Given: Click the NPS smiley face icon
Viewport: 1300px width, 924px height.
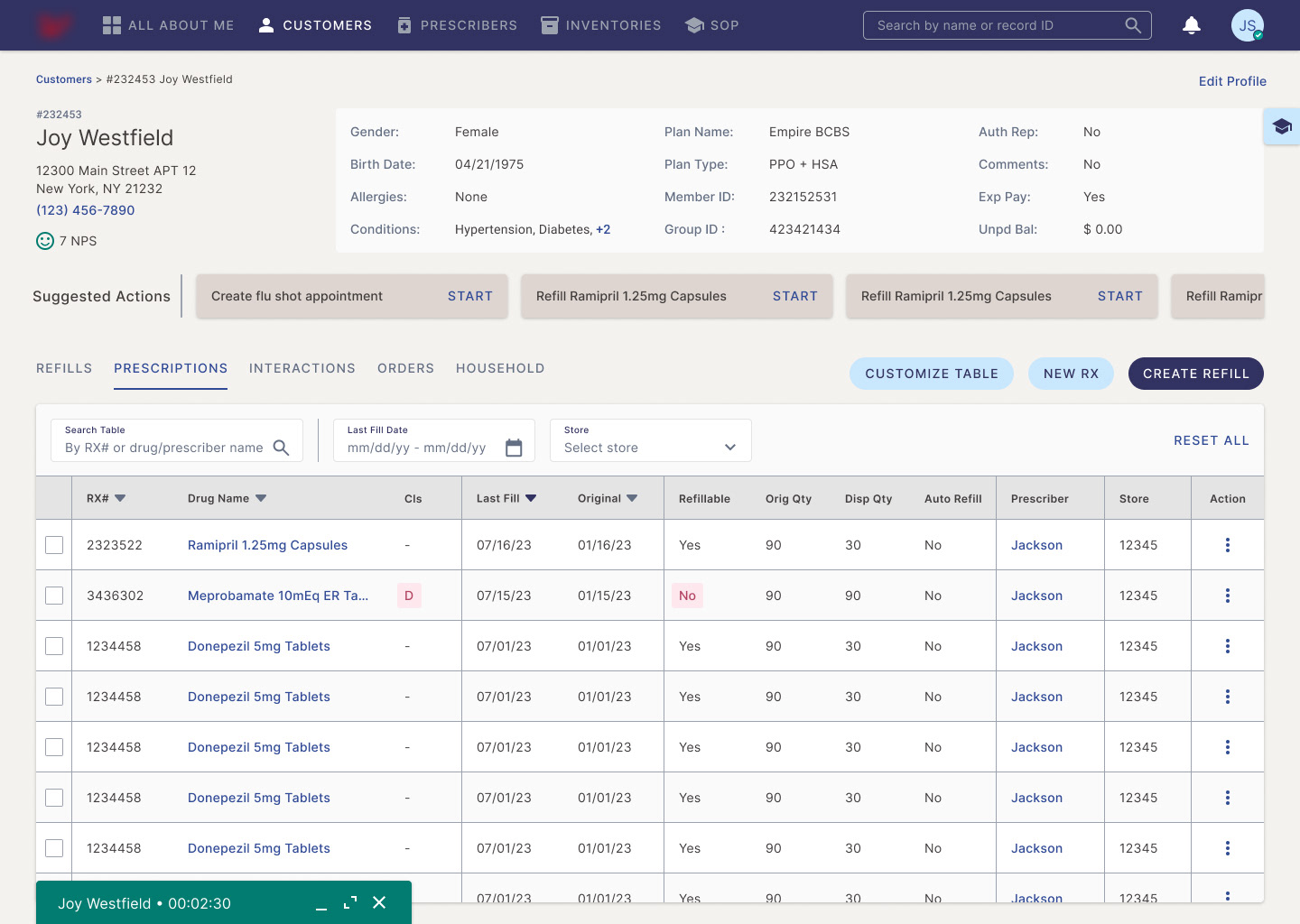Looking at the screenshot, I should (45, 241).
